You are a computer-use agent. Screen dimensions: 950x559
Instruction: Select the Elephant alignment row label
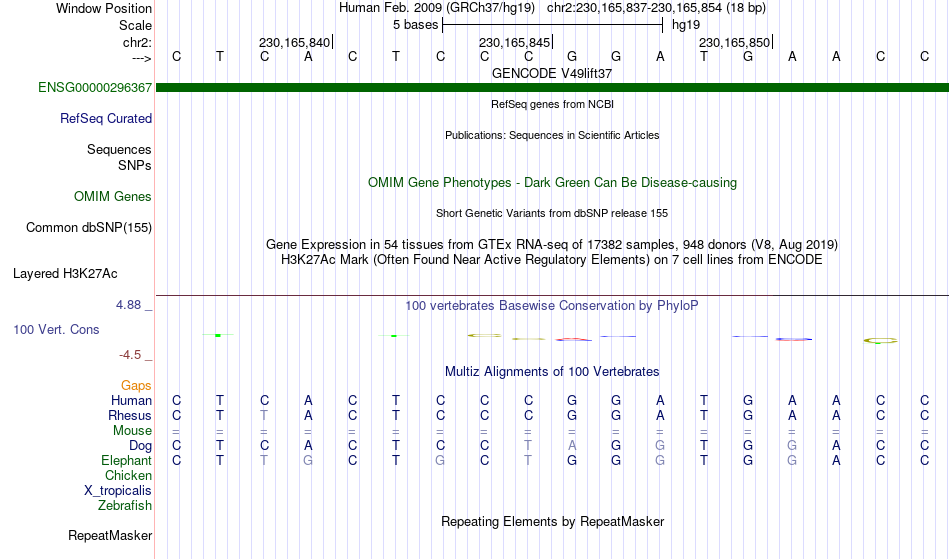[127, 461]
